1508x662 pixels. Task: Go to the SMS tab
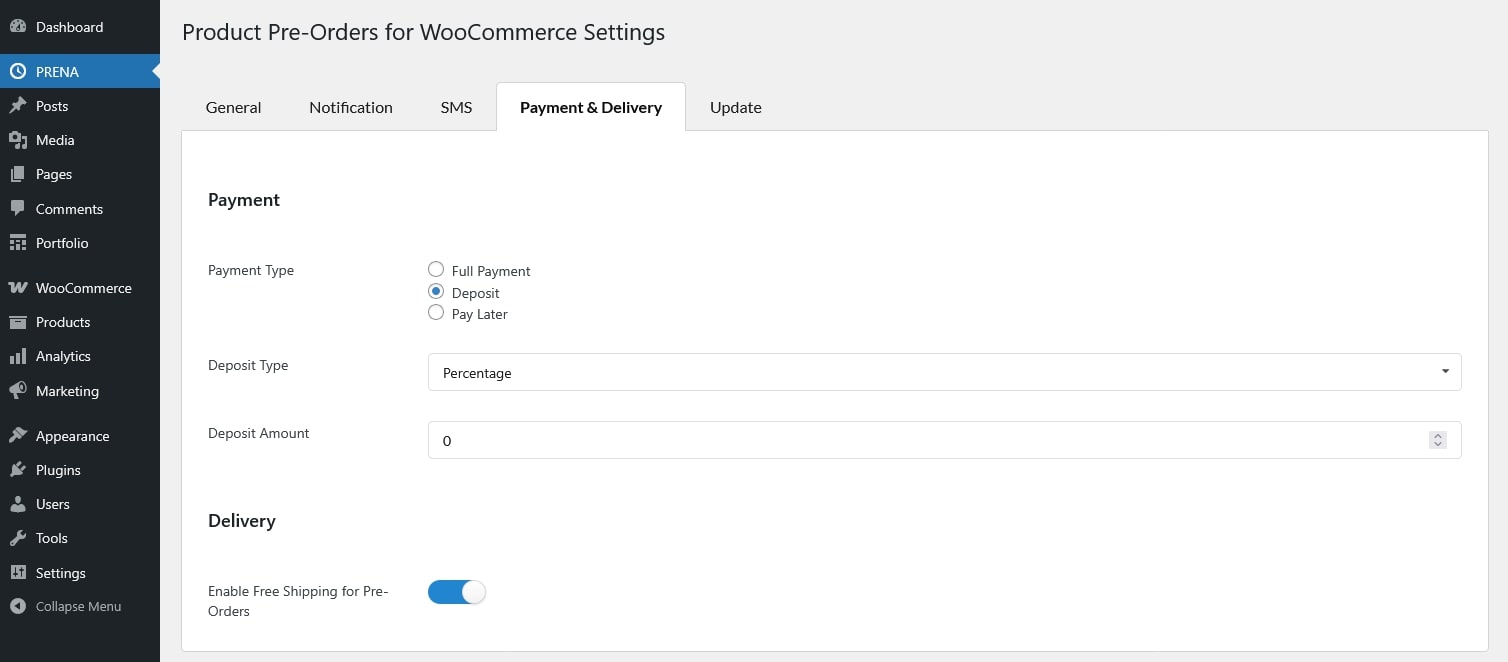[456, 107]
